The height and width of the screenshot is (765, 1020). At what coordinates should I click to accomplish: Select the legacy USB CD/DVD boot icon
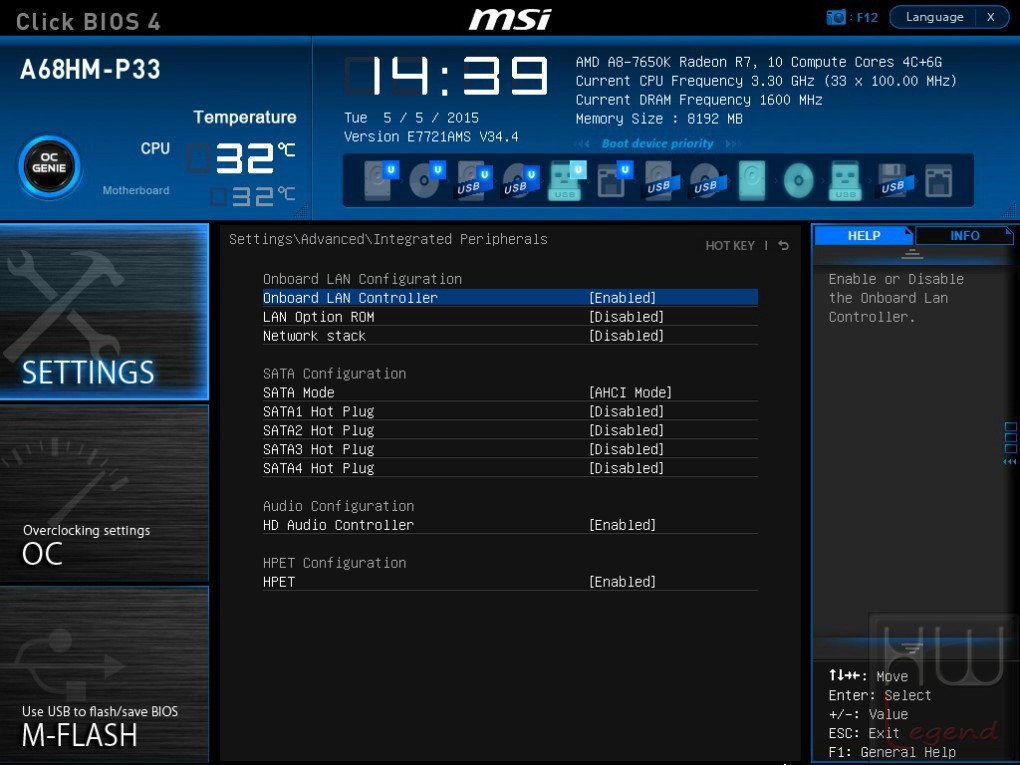click(x=707, y=180)
